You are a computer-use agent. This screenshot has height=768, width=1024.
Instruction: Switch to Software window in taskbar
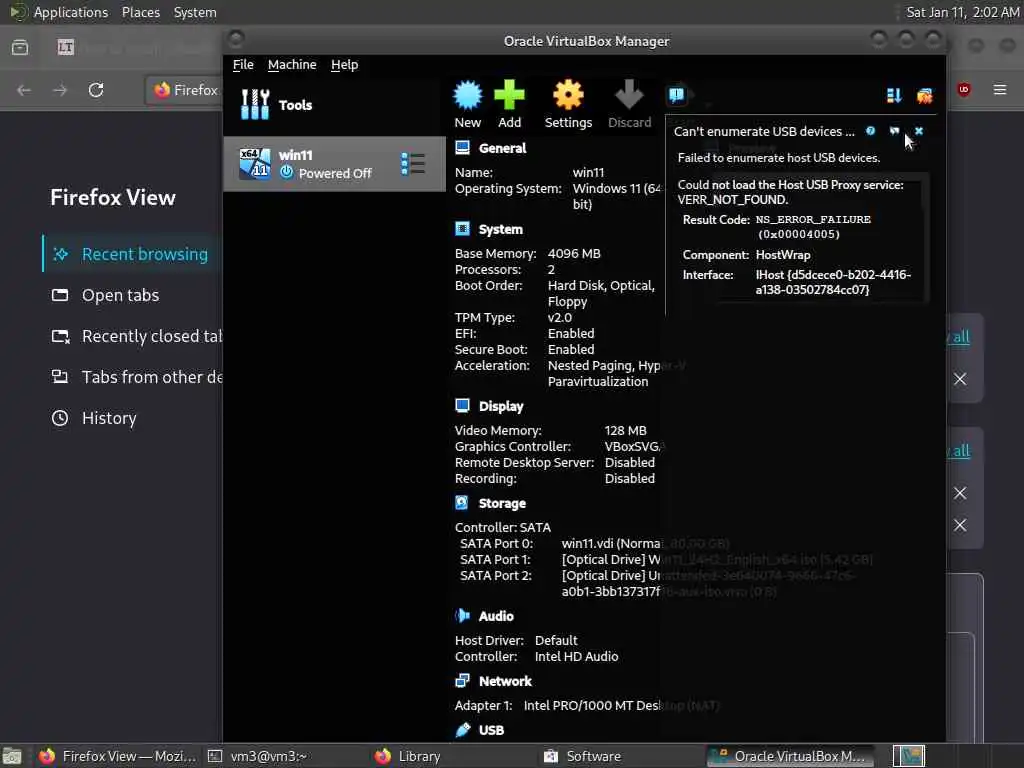coord(583,756)
